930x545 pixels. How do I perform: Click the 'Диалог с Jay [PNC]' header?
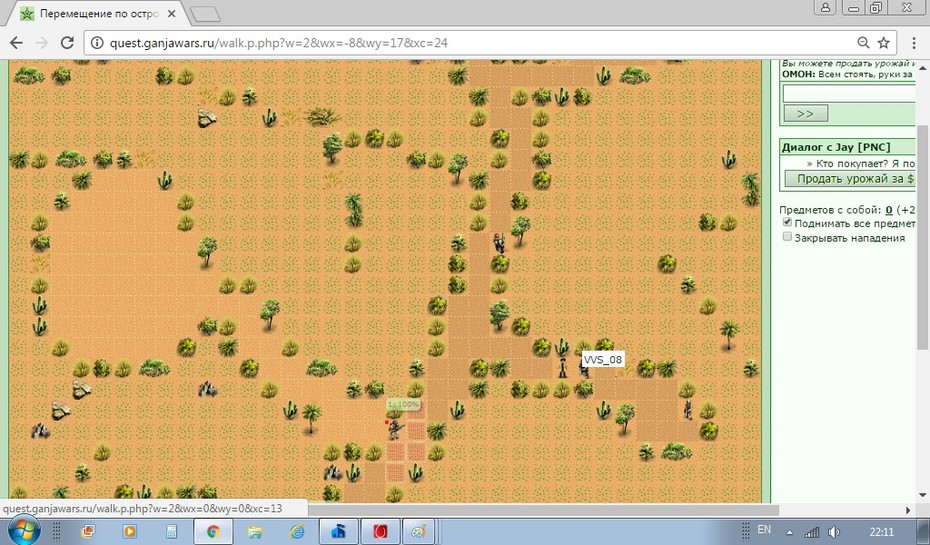tap(836, 147)
